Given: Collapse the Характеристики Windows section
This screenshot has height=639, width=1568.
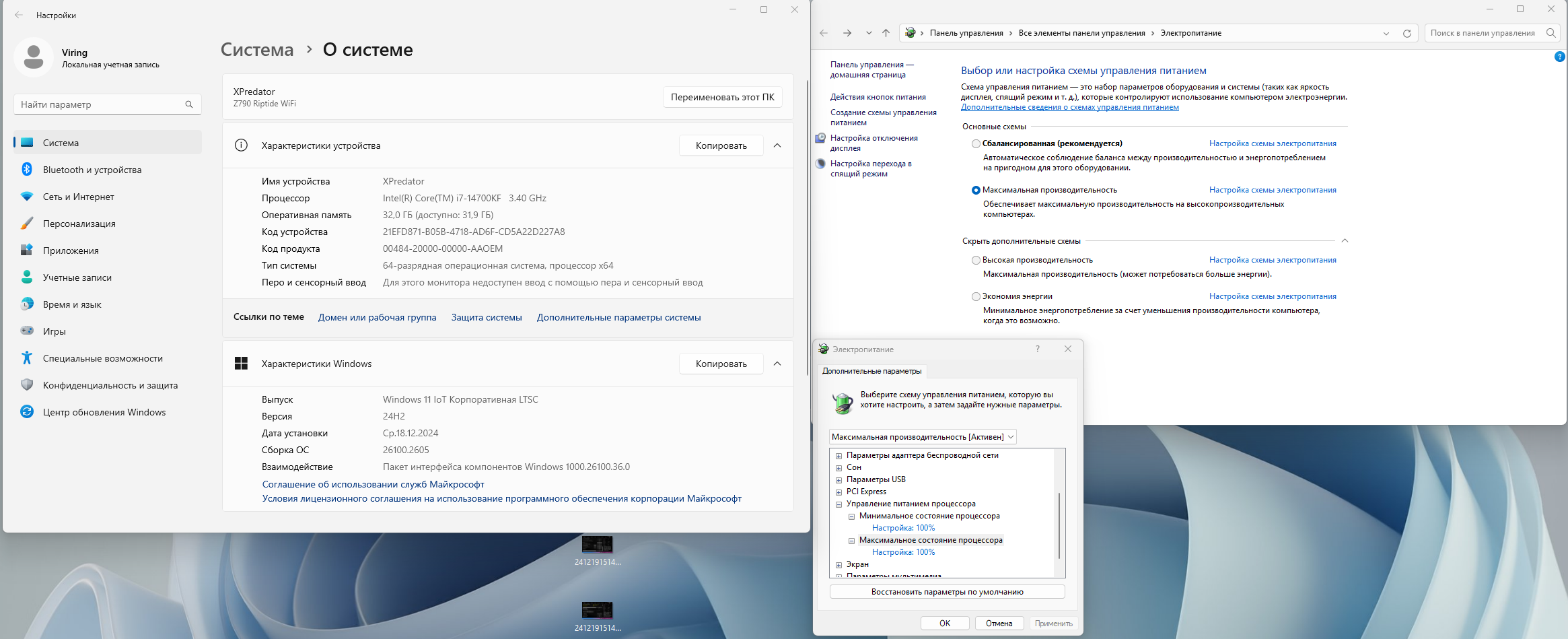Looking at the screenshot, I should [777, 364].
